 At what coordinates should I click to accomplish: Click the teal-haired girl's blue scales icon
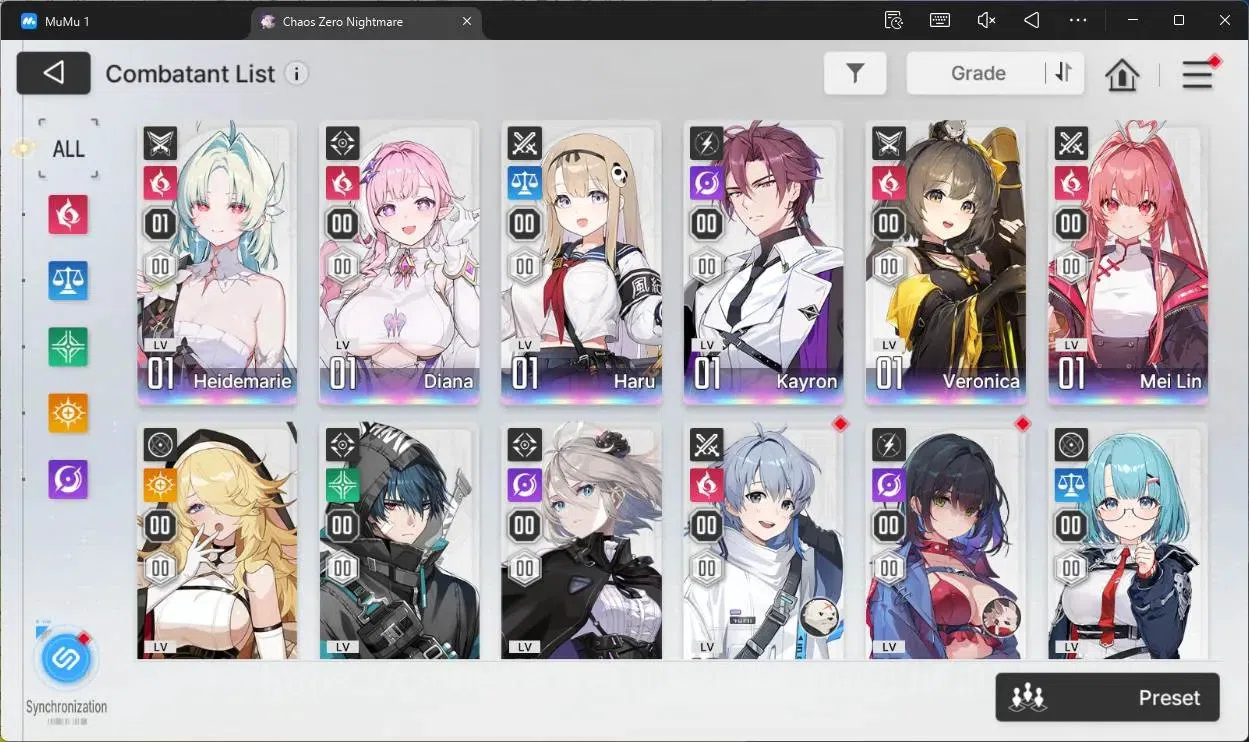click(x=1072, y=485)
